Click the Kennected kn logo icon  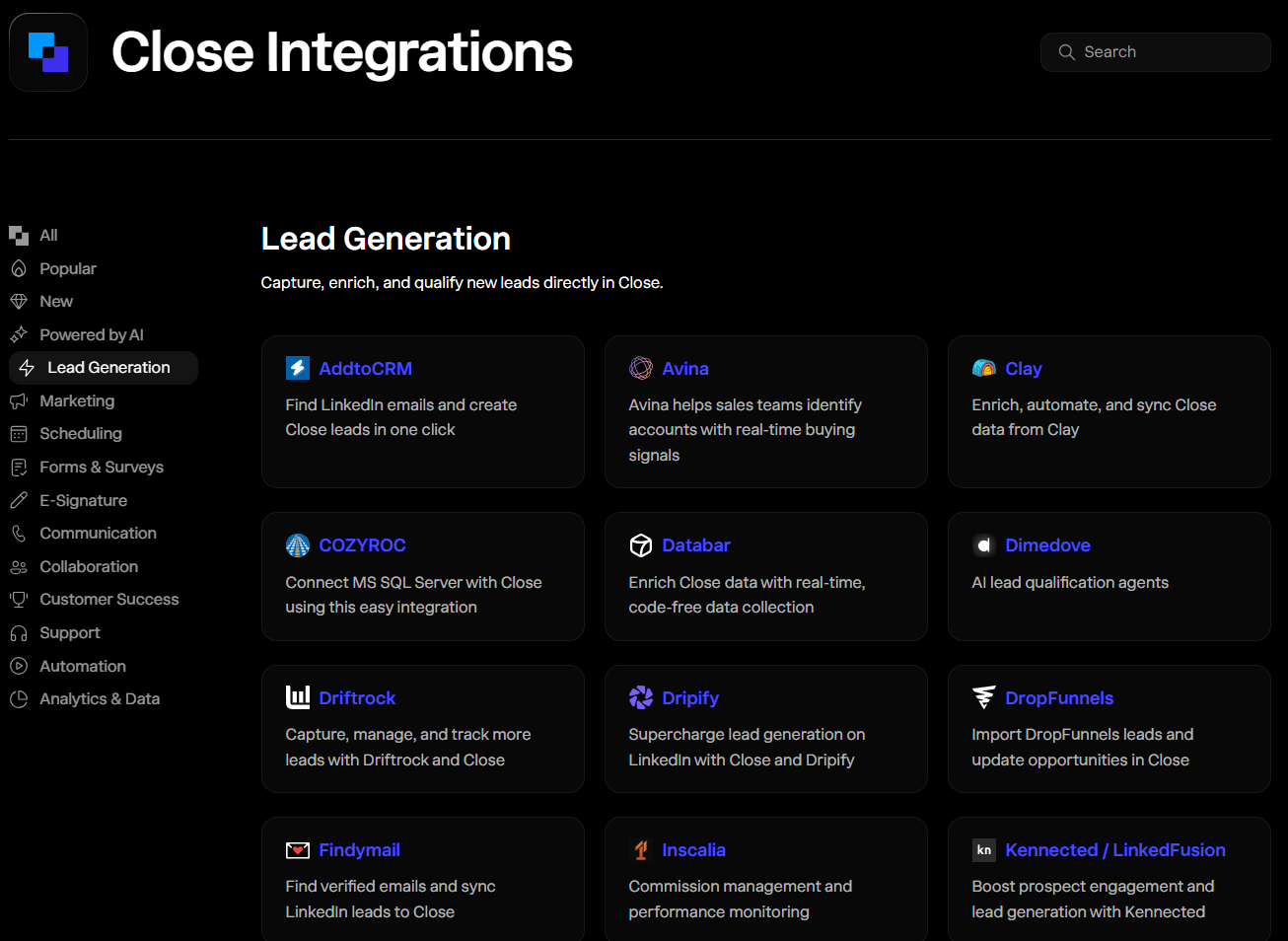point(984,850)
